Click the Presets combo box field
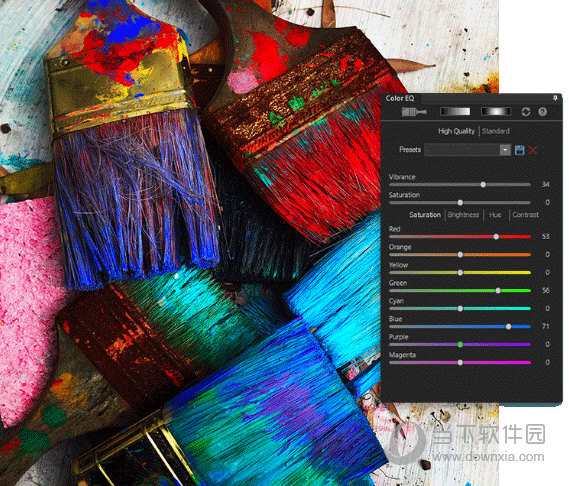Image resolution: width=569 pixels, height=486 pixels. tap(467, 150)
